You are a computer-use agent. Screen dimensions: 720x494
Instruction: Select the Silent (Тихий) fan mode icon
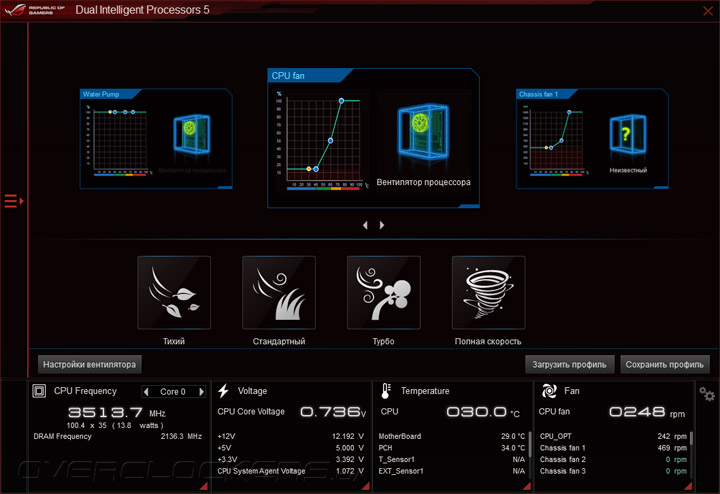174,292
